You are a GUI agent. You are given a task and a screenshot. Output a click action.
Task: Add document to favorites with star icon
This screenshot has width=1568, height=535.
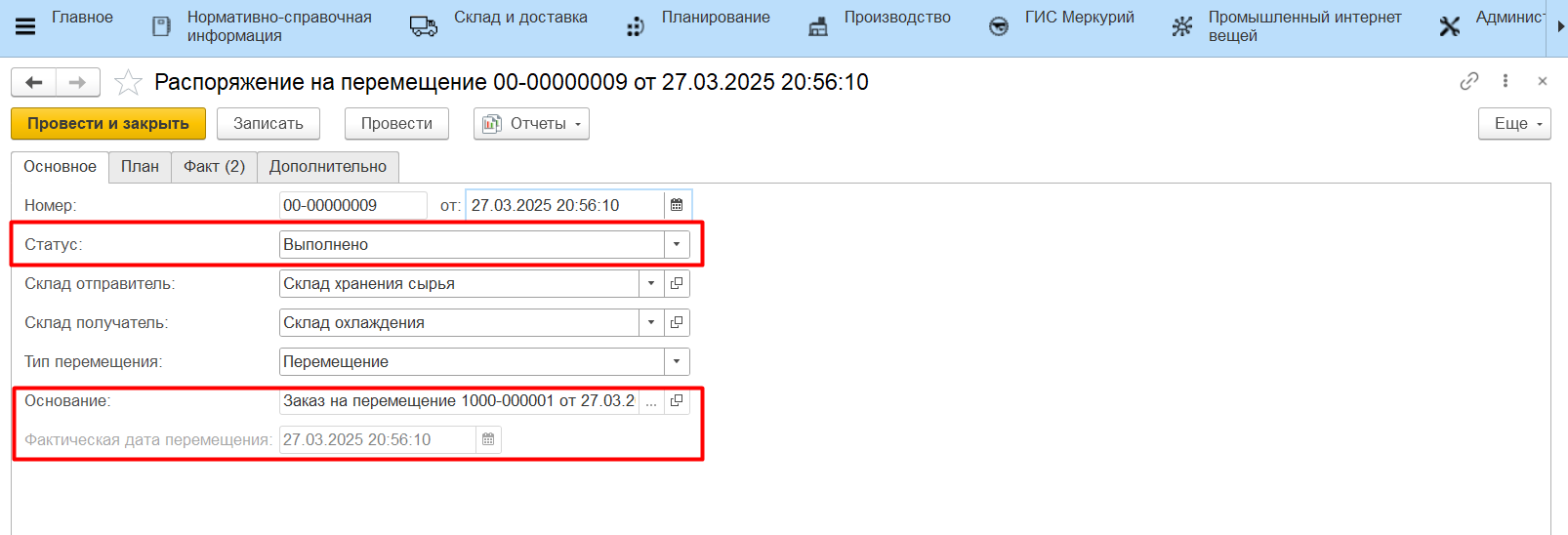(x=128, y=83)
